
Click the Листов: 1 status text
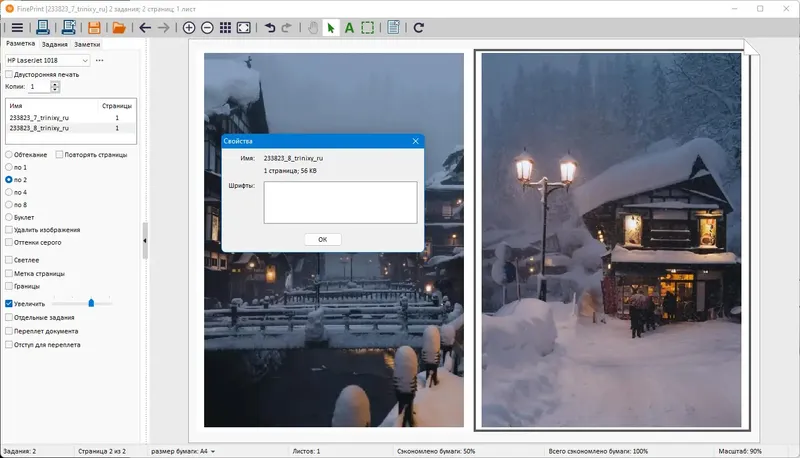tap(306, 451)
